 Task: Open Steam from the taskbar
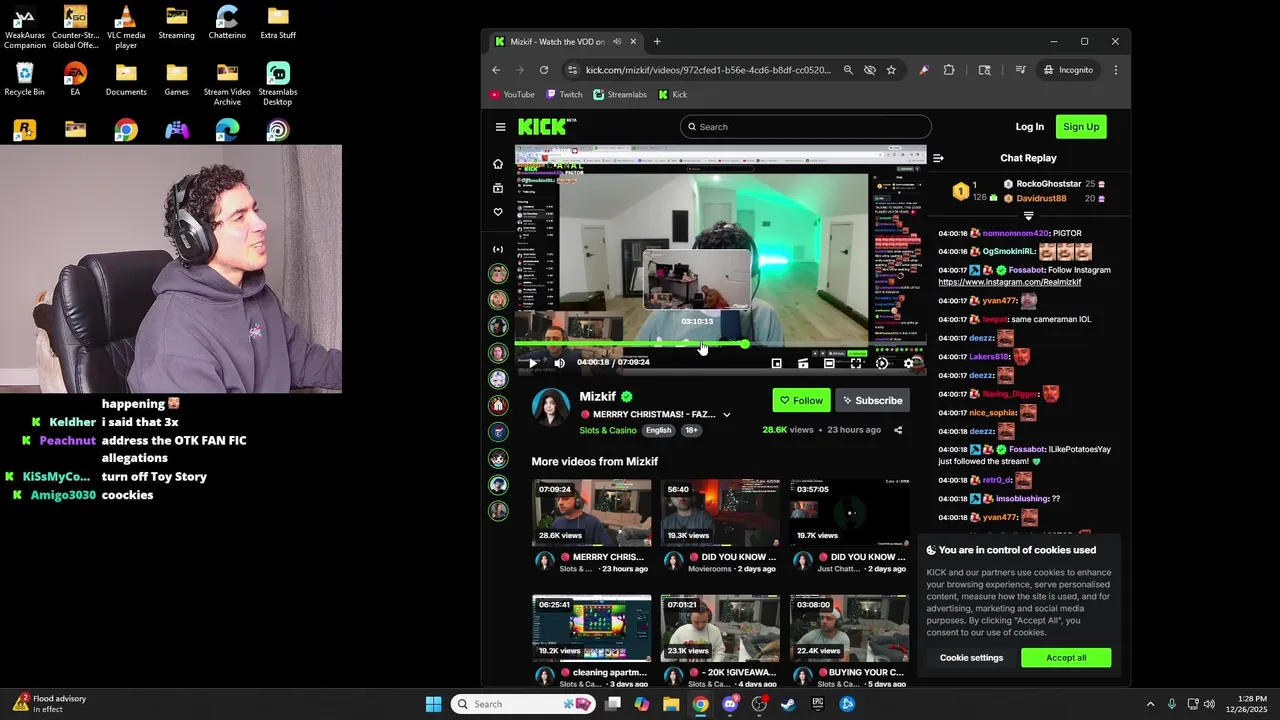click(x=788, y=704)
